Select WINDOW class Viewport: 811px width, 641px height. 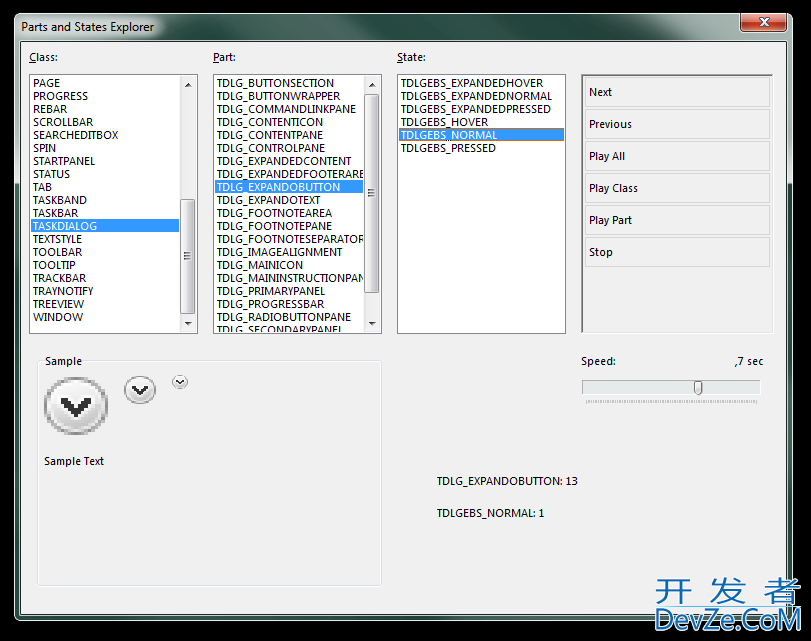point(106,317)
